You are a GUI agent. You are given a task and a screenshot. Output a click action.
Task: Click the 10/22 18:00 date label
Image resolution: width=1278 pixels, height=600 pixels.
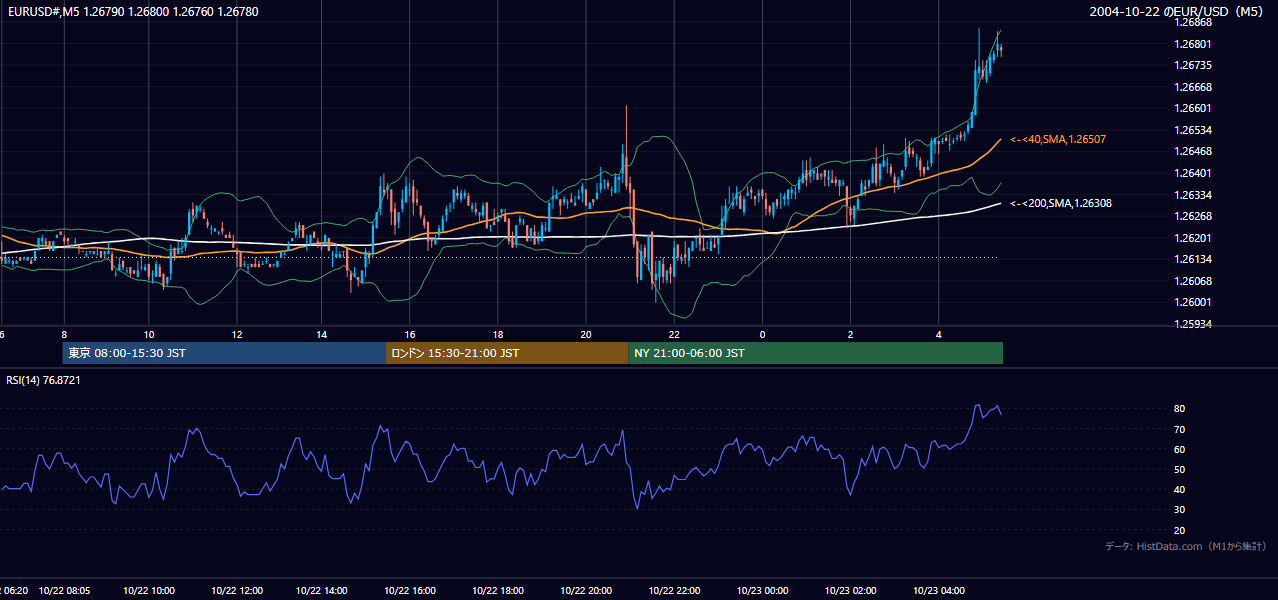[498, 591]
